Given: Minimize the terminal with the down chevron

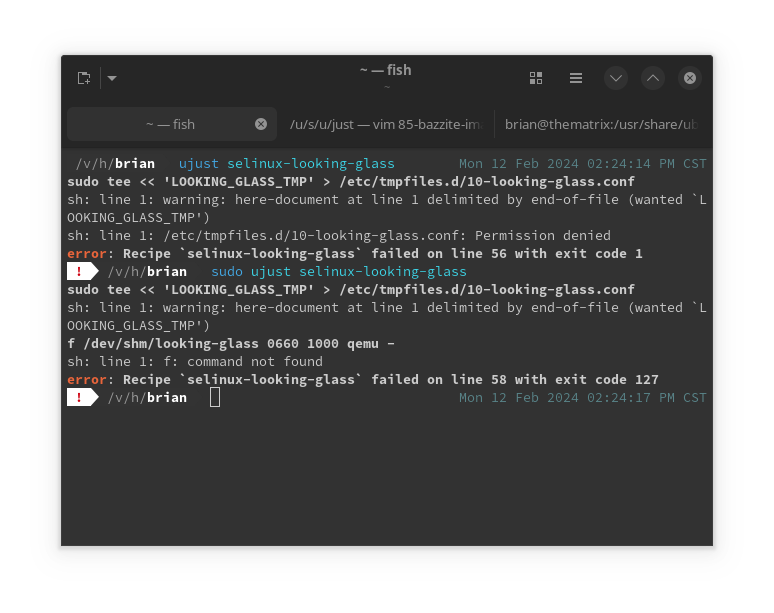Looking at the screenshot, I should pyautogui.click(x=616, y=78).
